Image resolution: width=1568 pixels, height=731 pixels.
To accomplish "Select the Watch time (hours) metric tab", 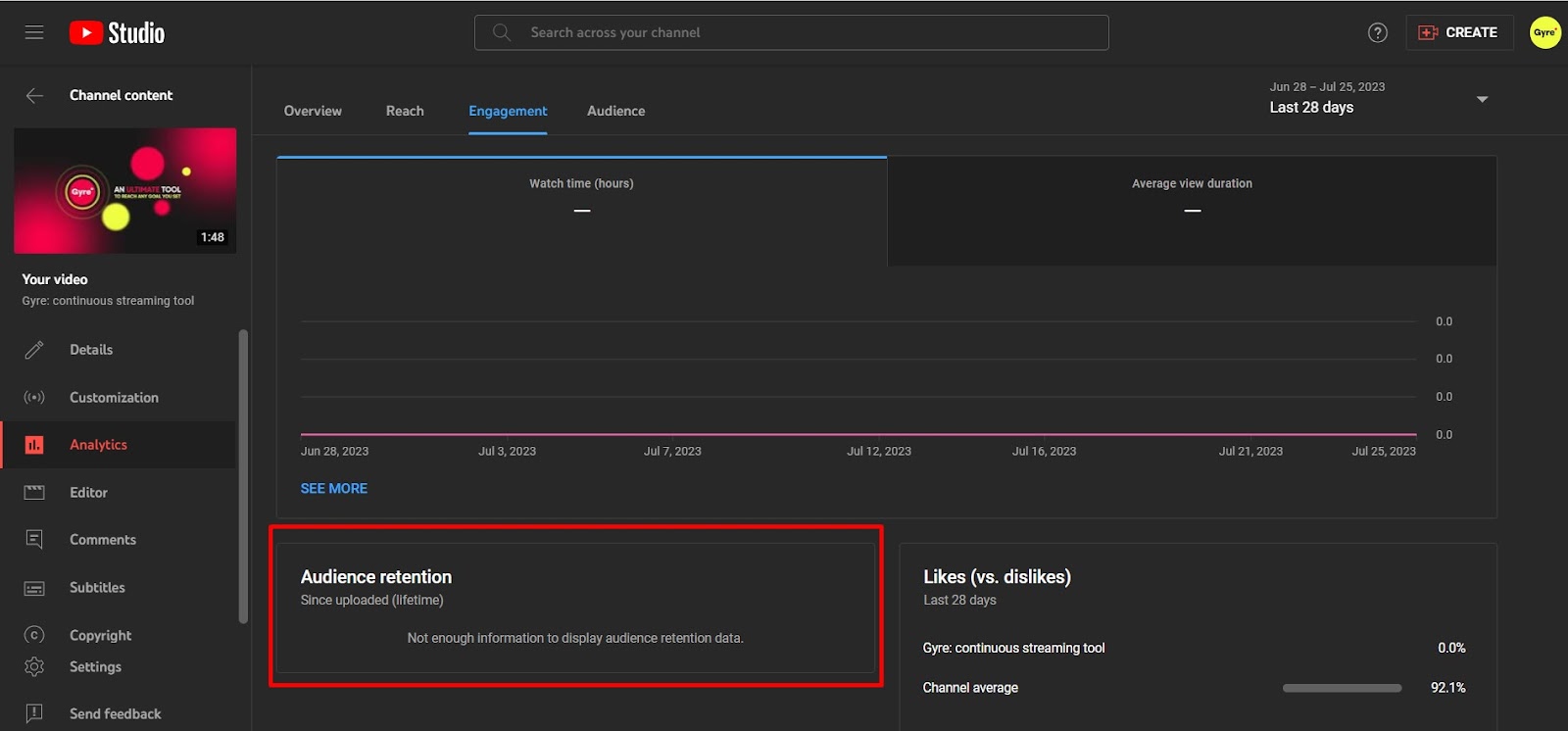I will click(582, 212).
